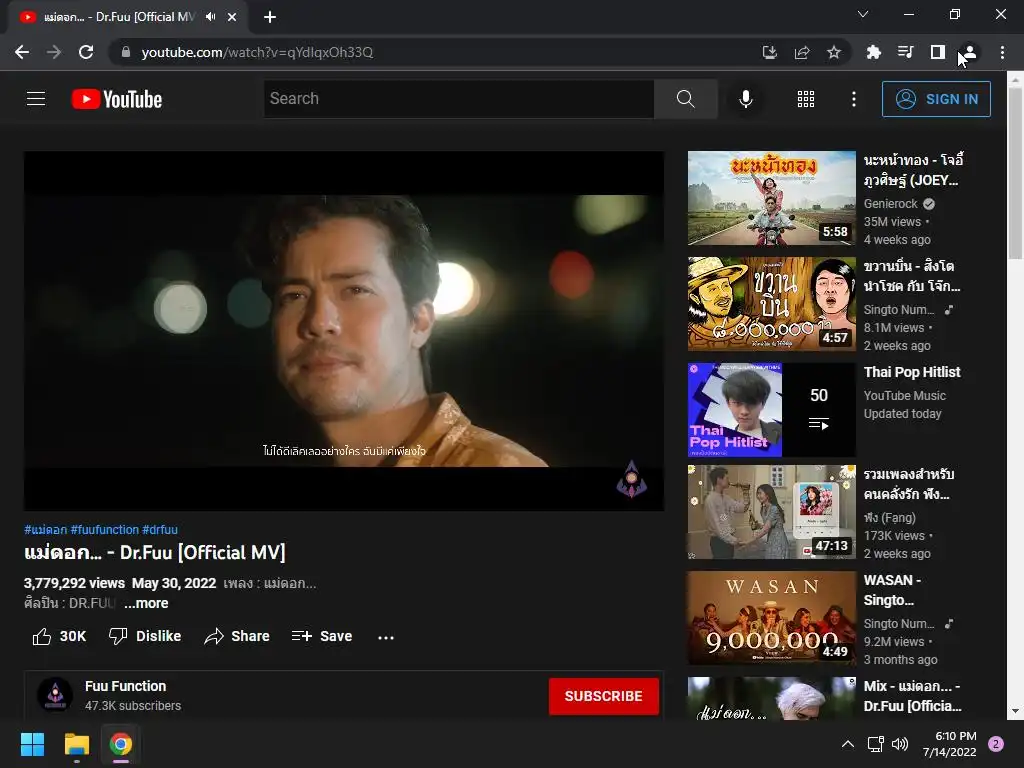This screenshot has width=1024, height=768.
Task: Click the search magnifier button
Action: [x=685, y=99]
